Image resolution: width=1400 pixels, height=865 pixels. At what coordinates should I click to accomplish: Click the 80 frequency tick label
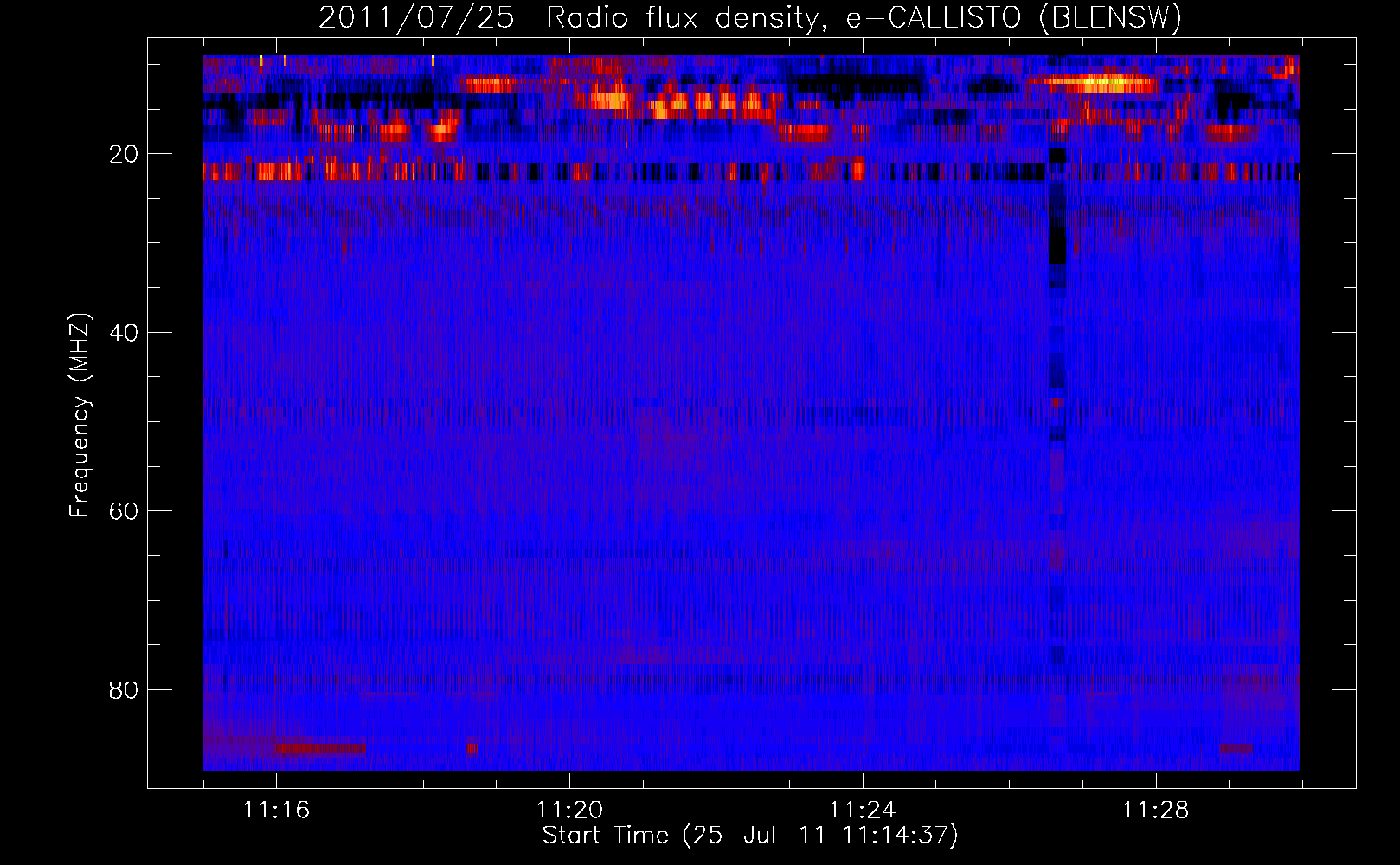125,690
